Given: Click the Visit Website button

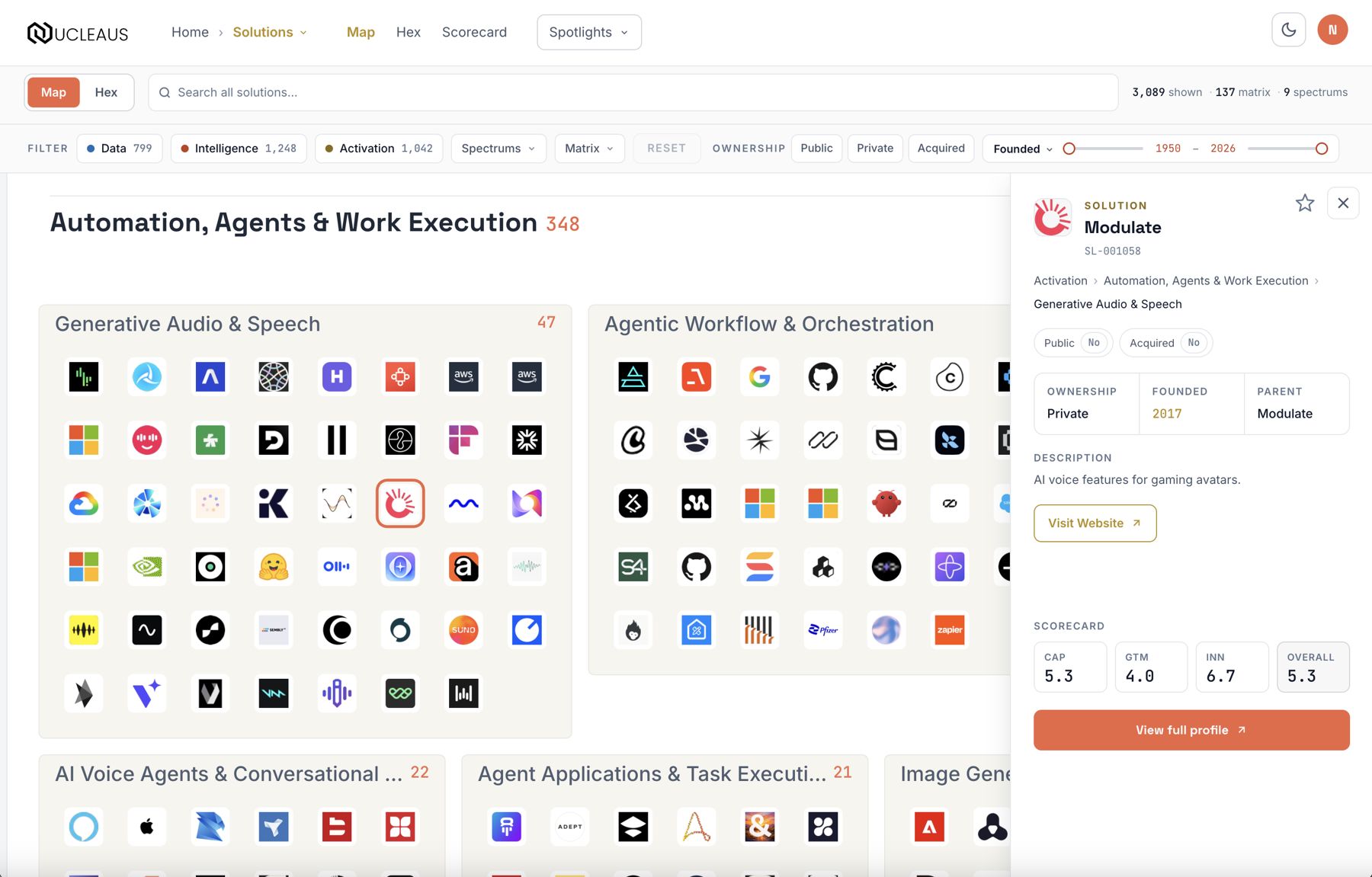Looking at the screenshot, I should (x=1095, y=523).
